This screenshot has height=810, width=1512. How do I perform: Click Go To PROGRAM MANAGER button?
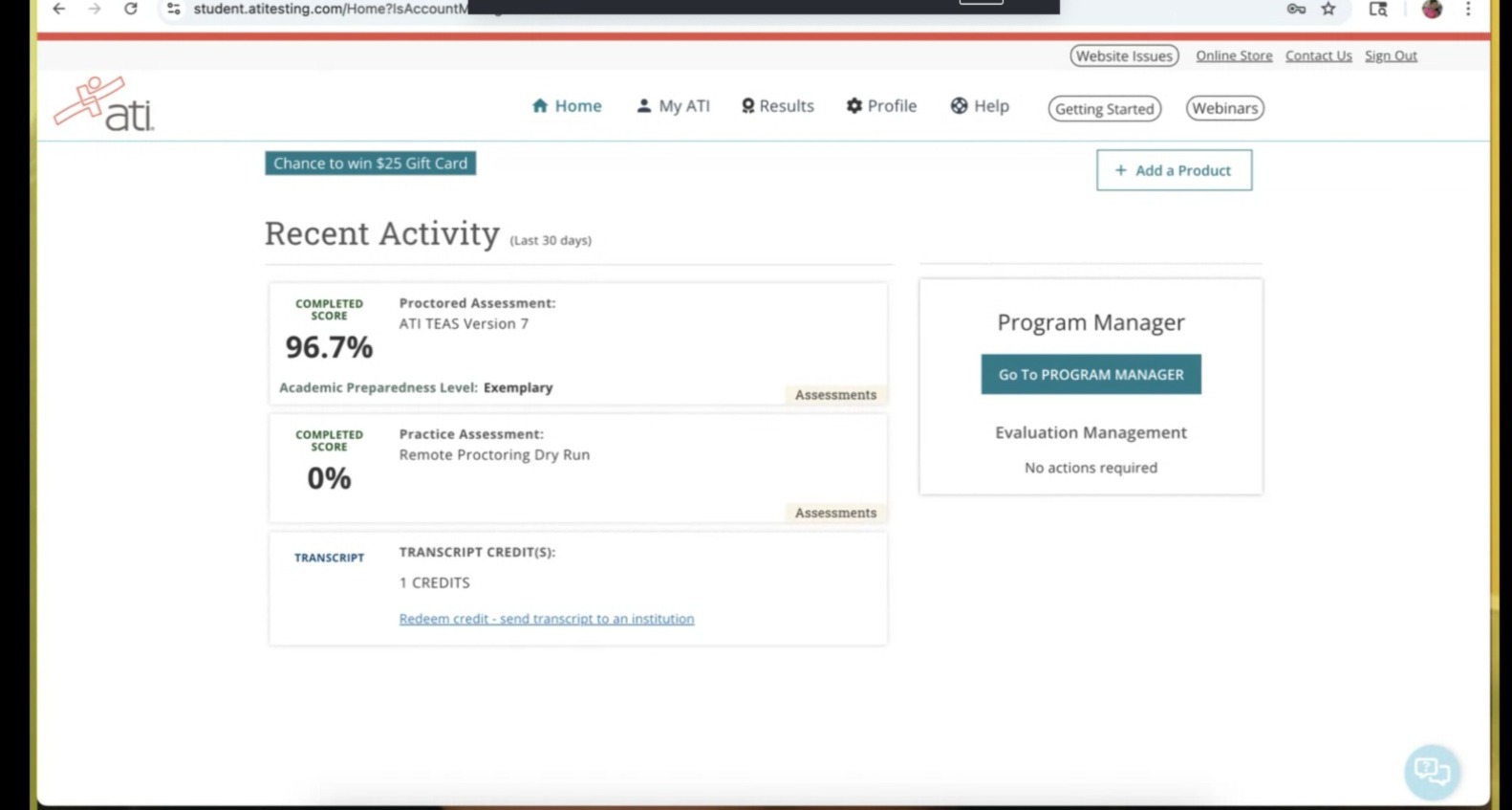1091,375
